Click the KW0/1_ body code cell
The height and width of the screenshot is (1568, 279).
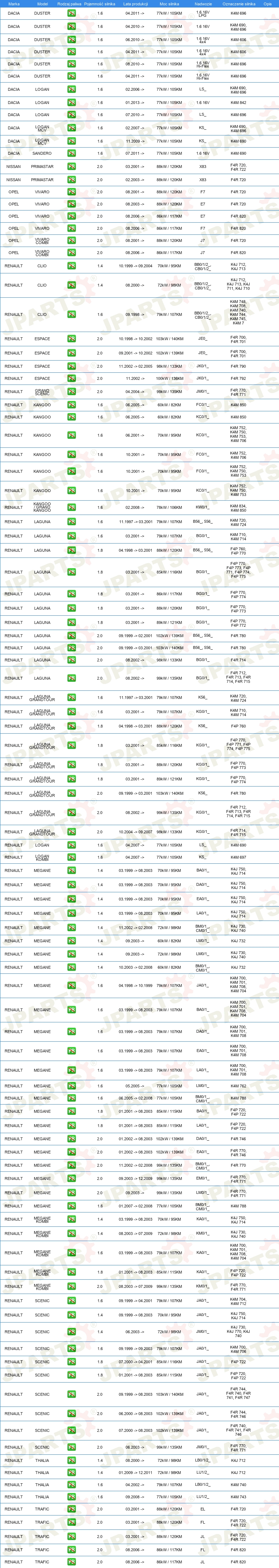click(x=202, y=507)
